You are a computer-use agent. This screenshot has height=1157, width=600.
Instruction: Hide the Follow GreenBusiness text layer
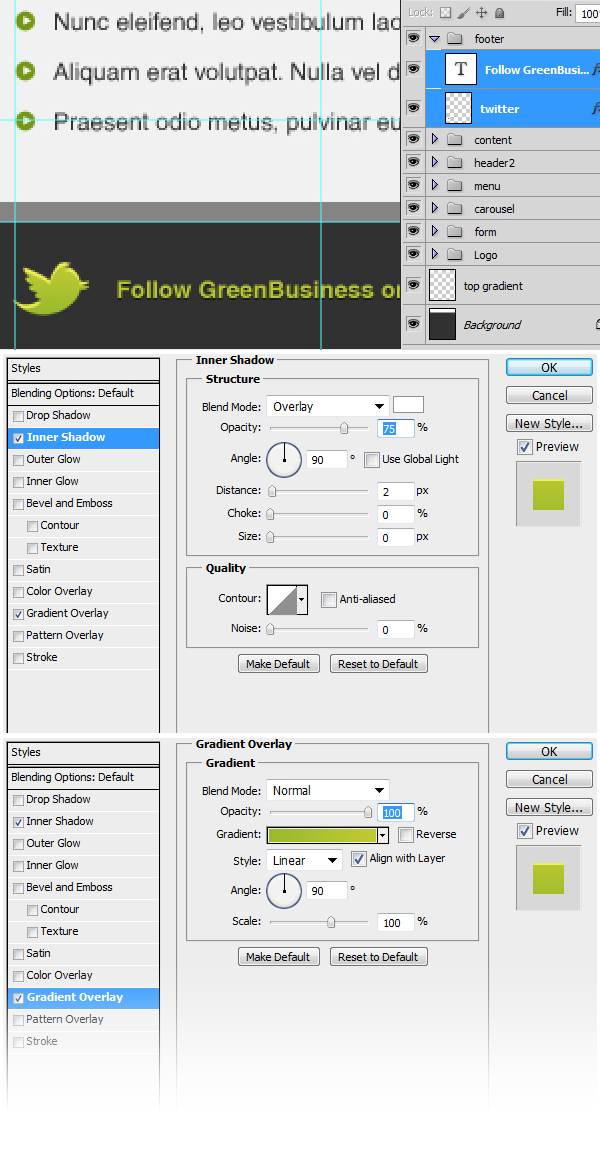(x=413, y=69)
